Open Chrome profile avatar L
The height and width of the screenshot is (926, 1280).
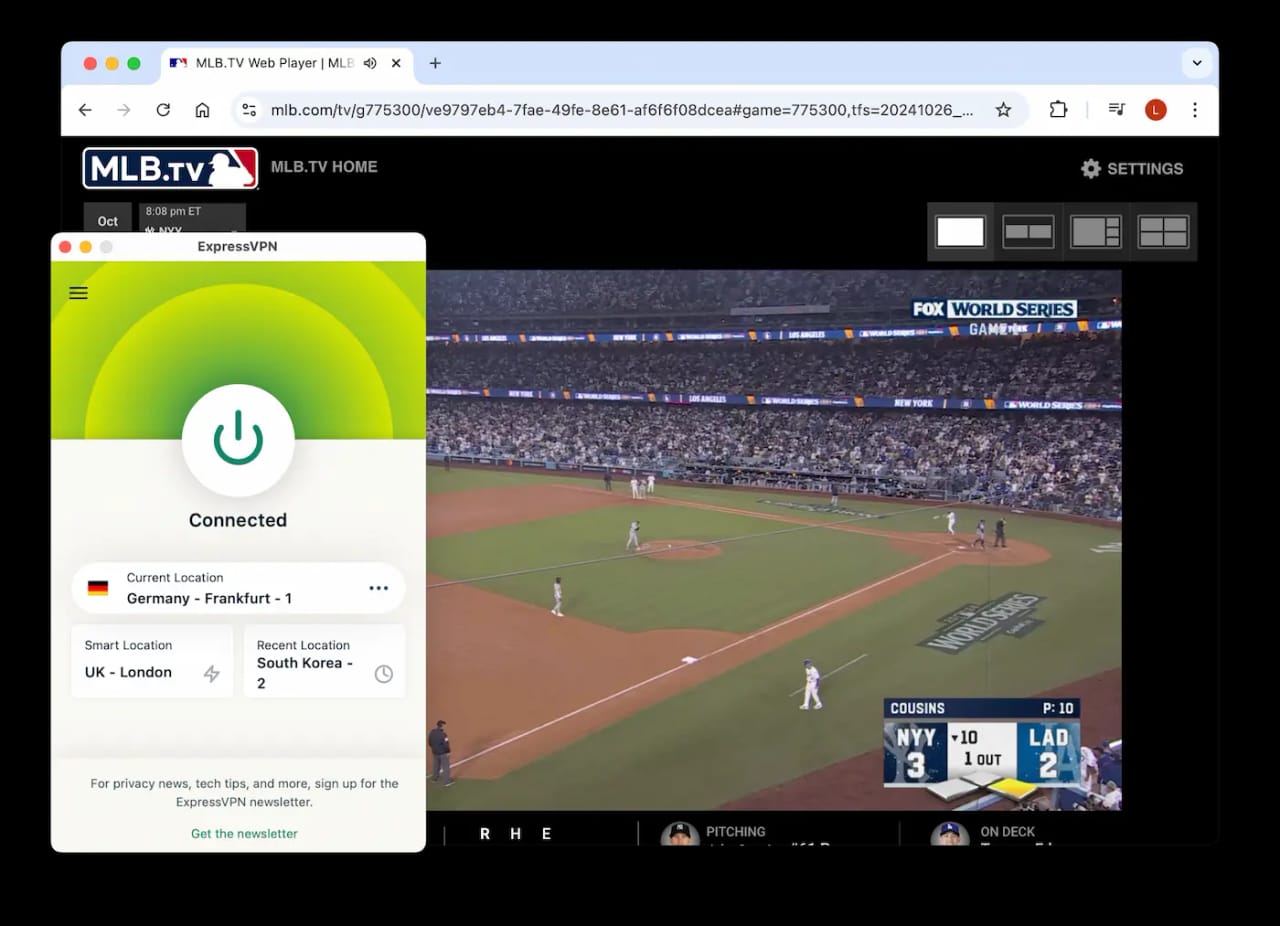point(1156,110)
